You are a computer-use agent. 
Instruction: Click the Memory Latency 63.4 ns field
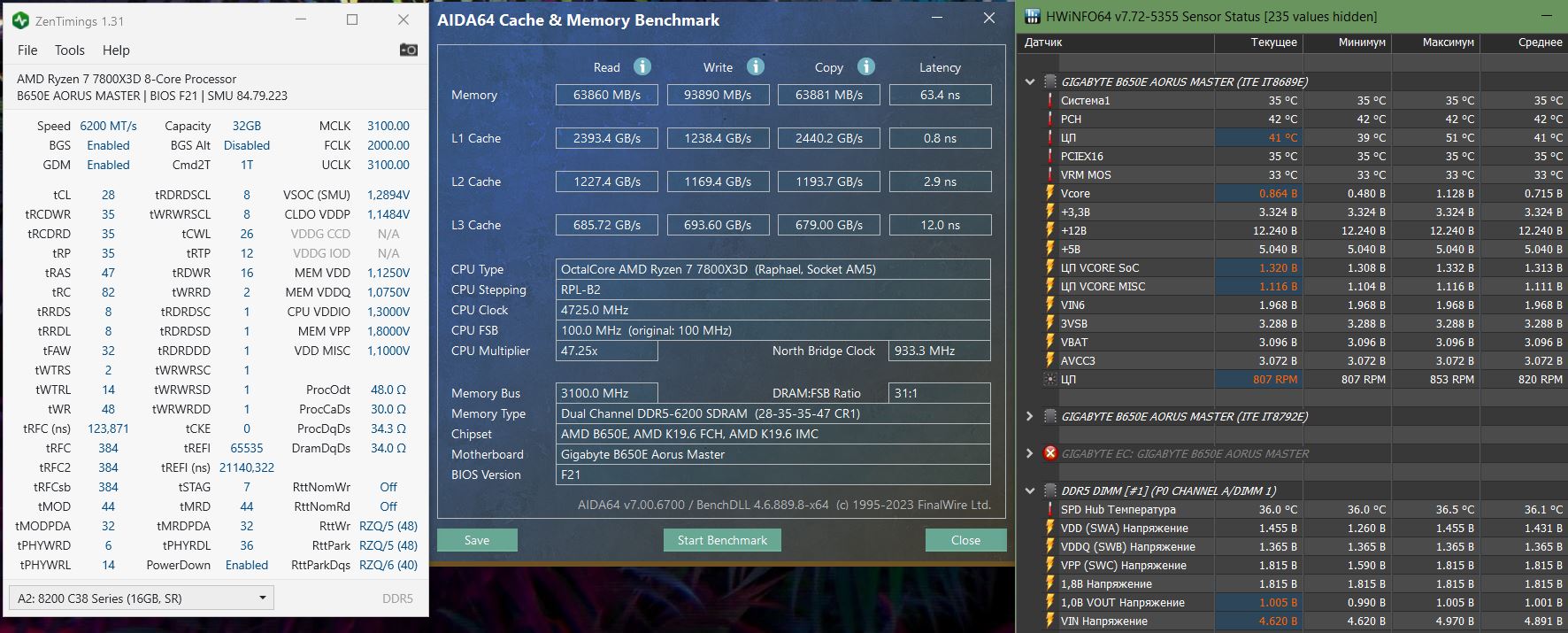pos(940,95)
